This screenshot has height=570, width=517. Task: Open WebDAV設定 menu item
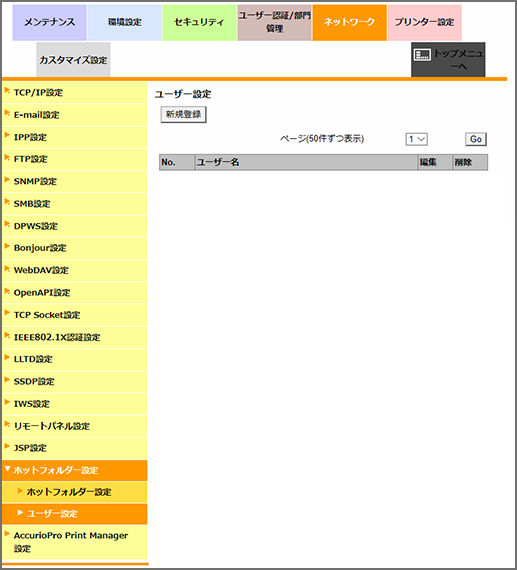(x=75, y=270)
